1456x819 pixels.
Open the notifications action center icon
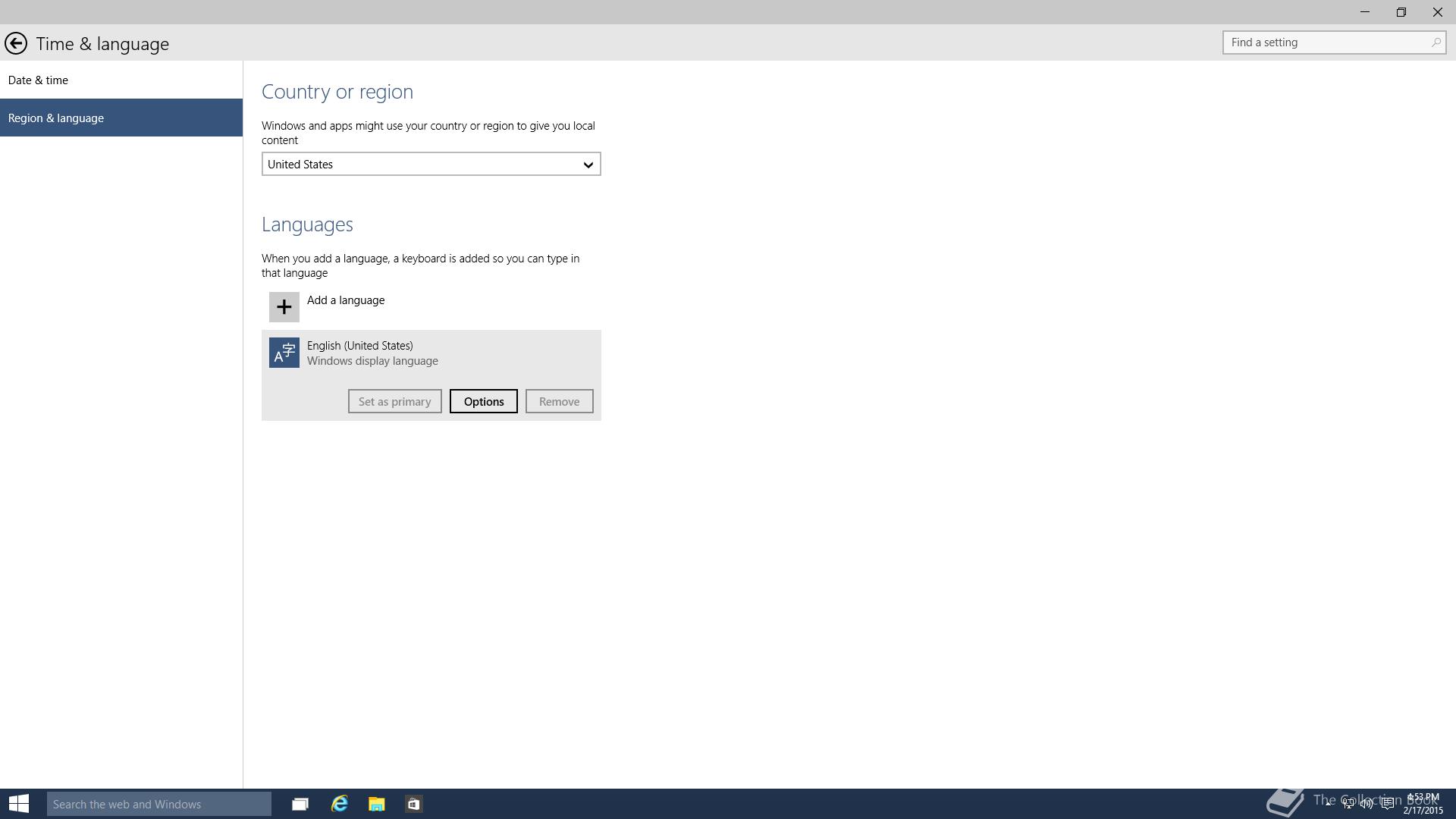tap(1387, 804)
